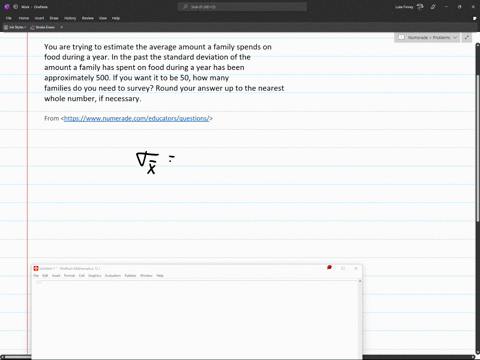This screenshot has height=360, width=480.
Task: Open the Cell menu in Mathematica
Action: pyautogui.click(x=82, y=276)
